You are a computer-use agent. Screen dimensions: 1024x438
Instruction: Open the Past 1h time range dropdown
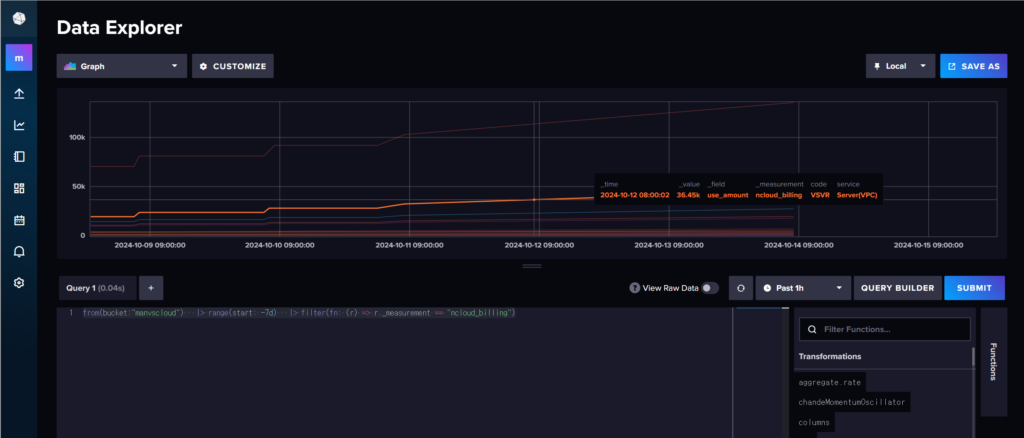[x=803, y=288]
